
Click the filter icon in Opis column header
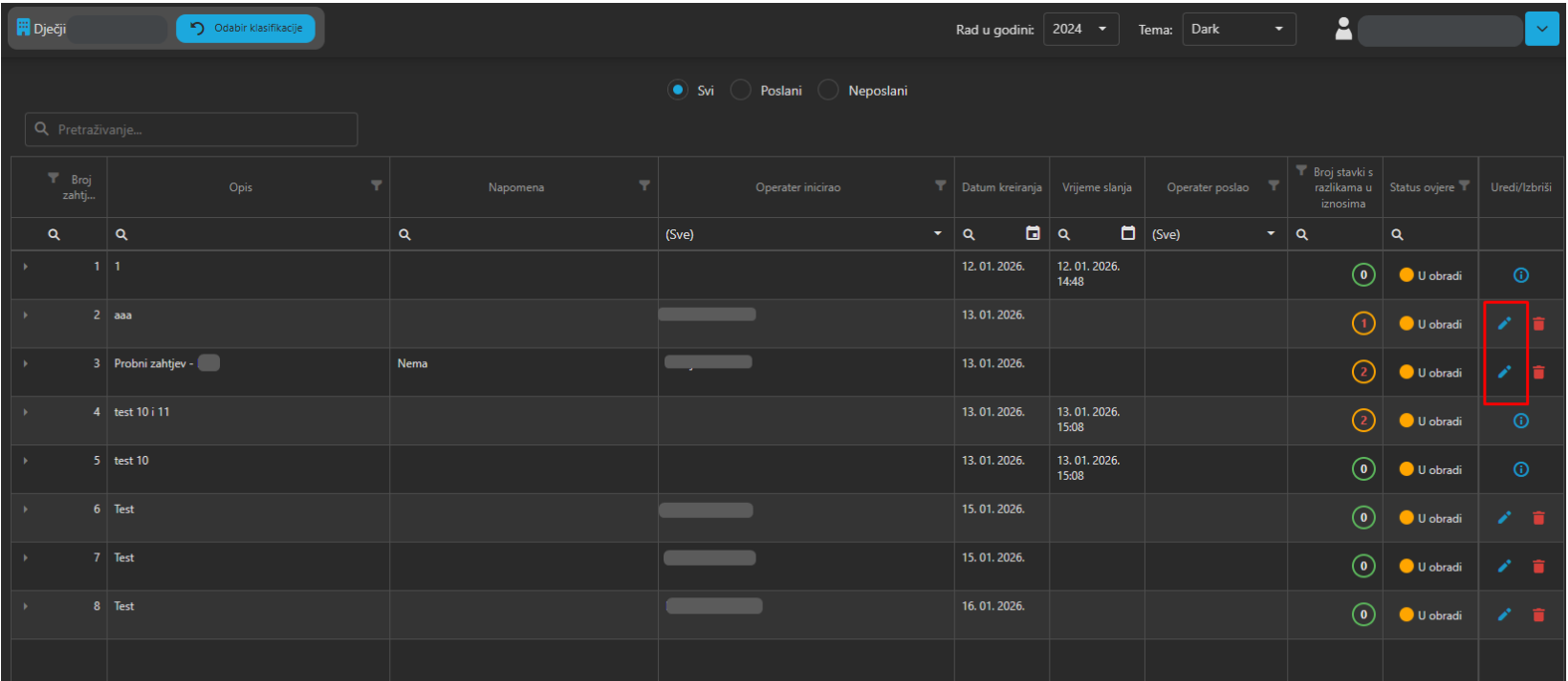click(x=376, y=186)
